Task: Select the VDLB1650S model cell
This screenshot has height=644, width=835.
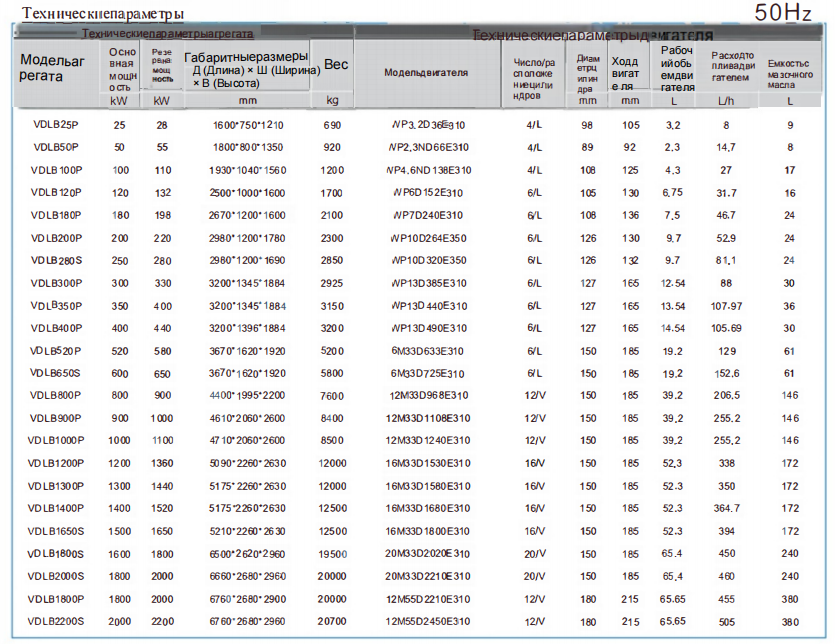Action: click(x=56, y=531)
